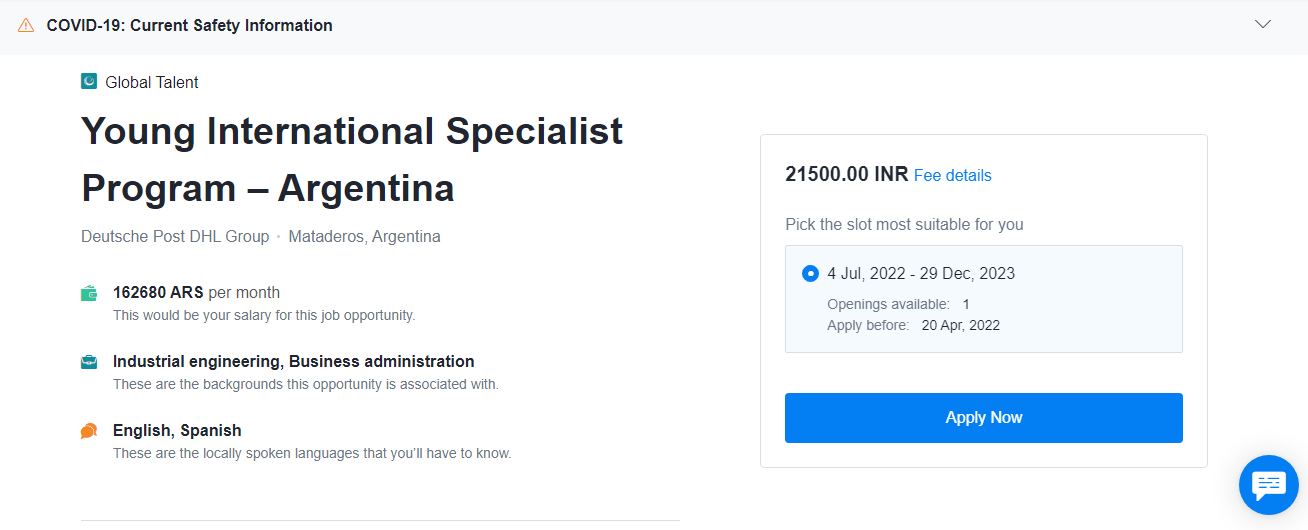1308x530 pixels.
Task: Click the Global Talent logo icon
Action: [89, 82]
